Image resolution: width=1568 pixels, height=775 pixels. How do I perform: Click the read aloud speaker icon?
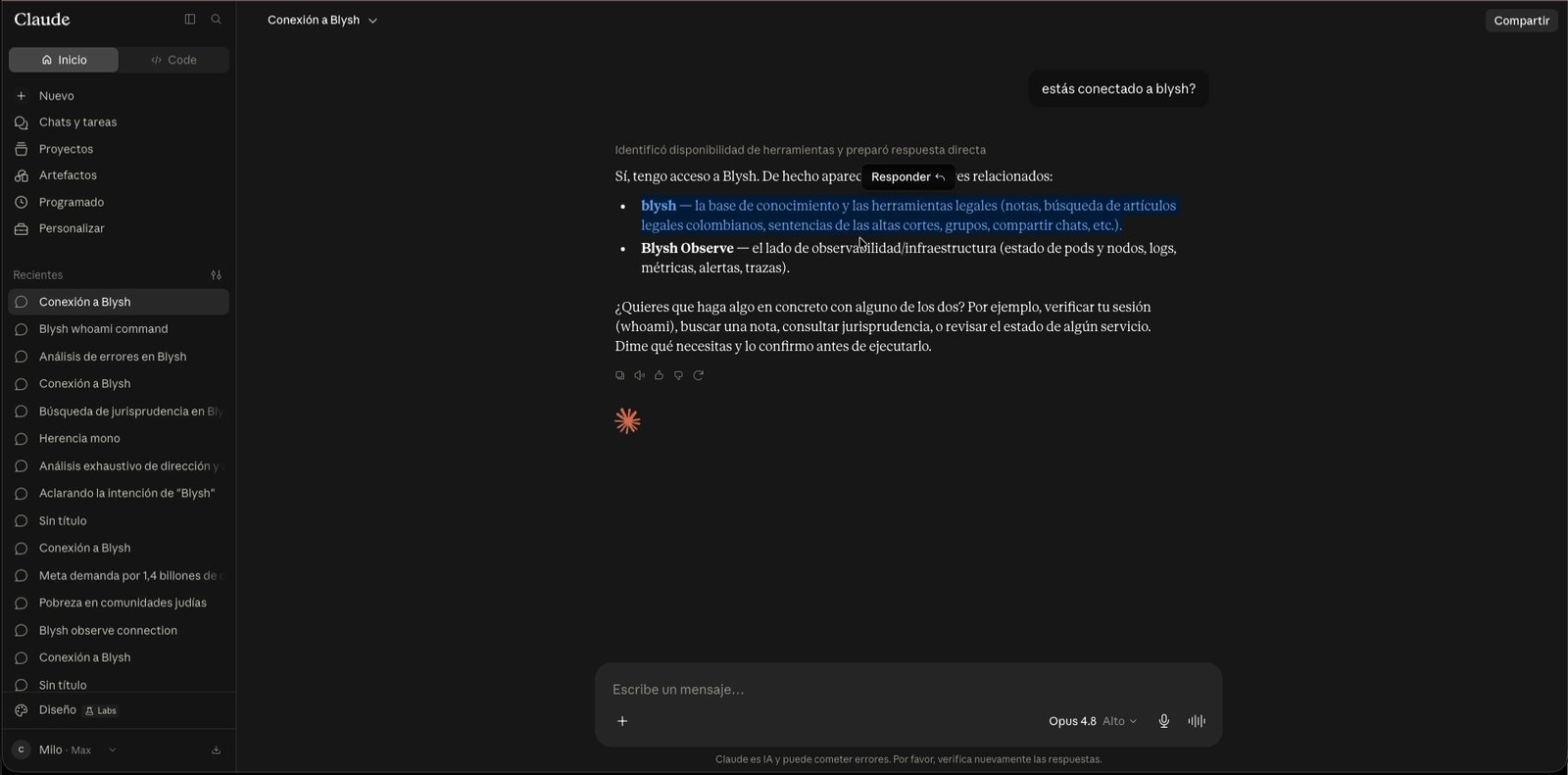point(639,375)
